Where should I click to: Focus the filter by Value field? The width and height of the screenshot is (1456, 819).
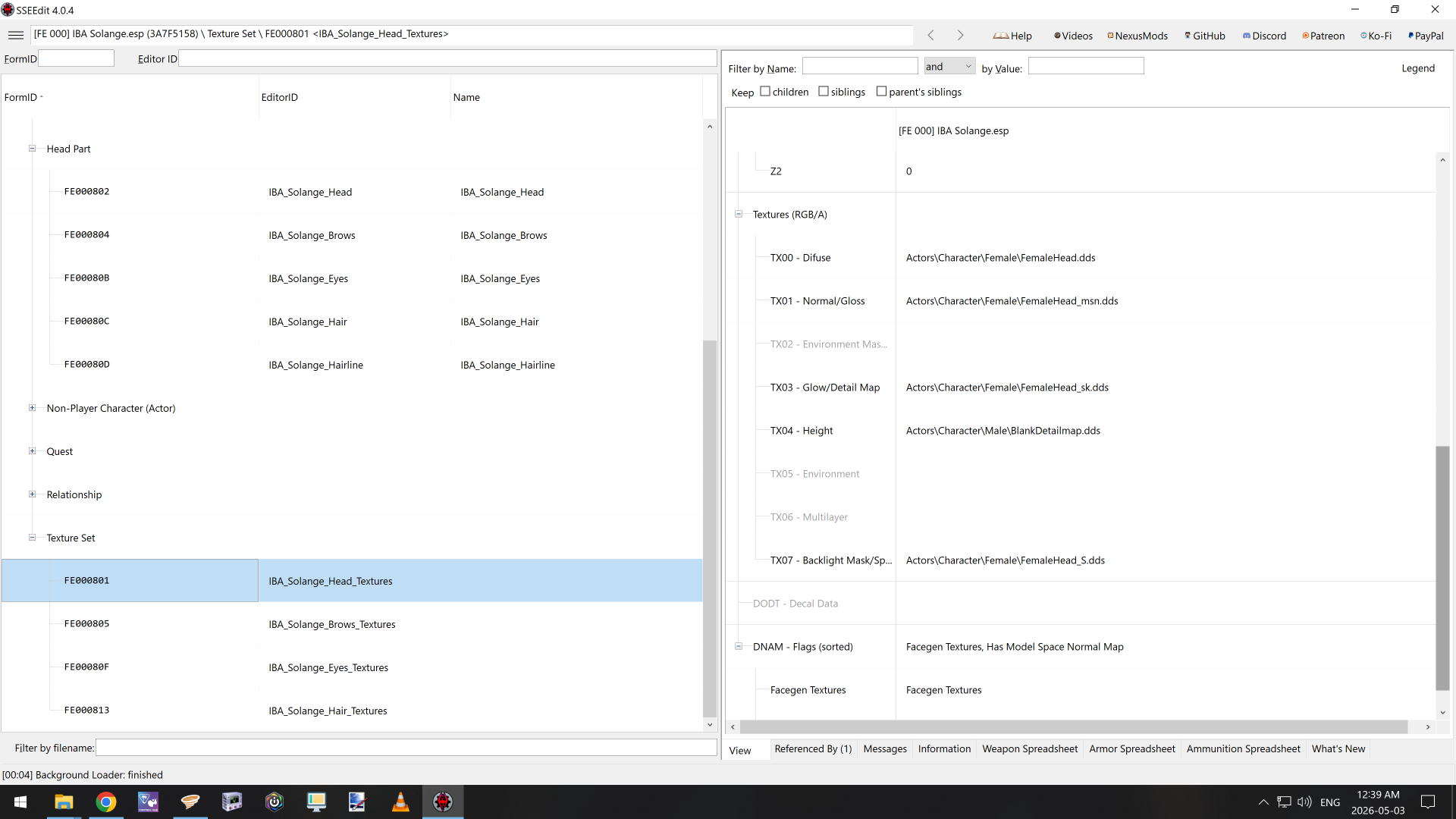pos(1086,67)
